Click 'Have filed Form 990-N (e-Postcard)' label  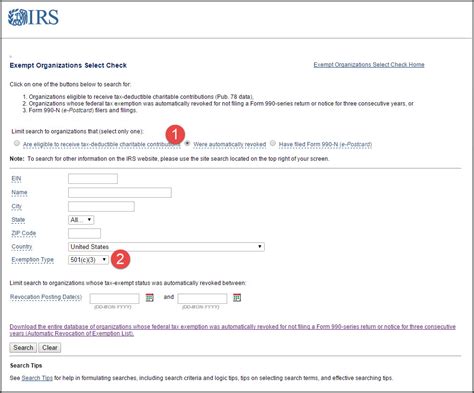(325, 144)
